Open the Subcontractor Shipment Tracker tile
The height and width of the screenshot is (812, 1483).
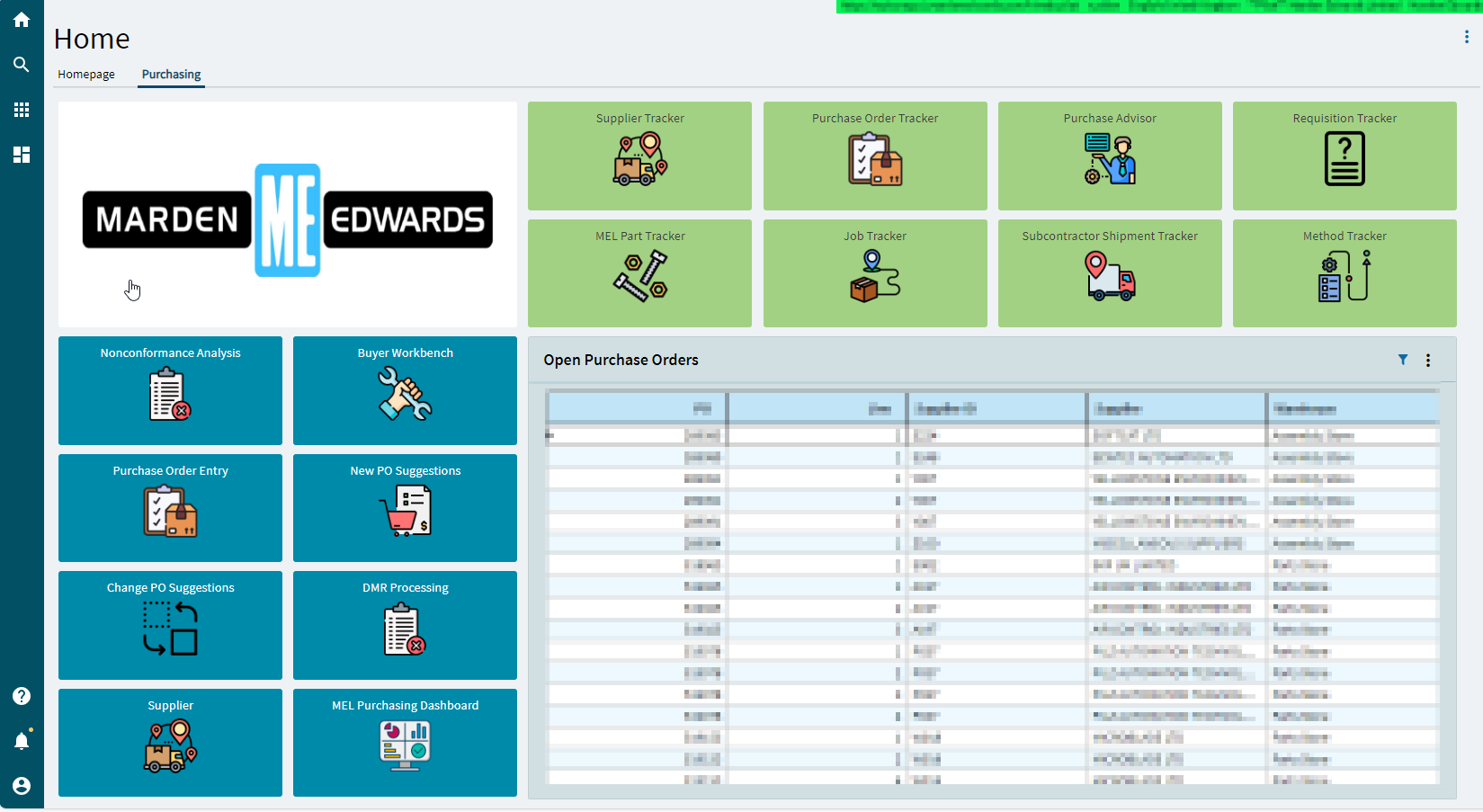1110,273
